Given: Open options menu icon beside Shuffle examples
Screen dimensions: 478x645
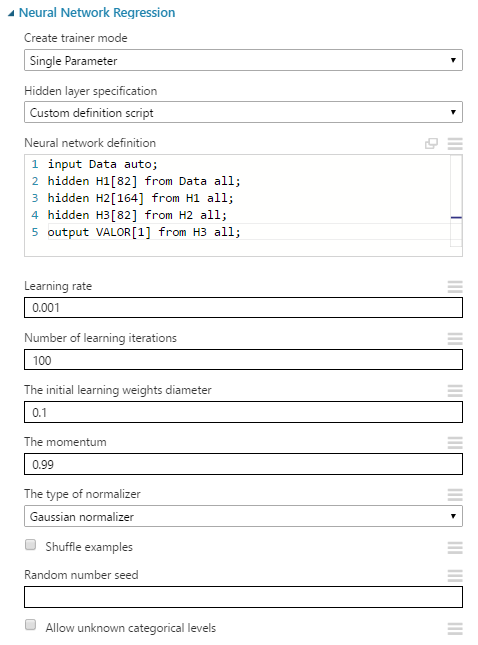Looking at the screenshot, I should (455, 548).
